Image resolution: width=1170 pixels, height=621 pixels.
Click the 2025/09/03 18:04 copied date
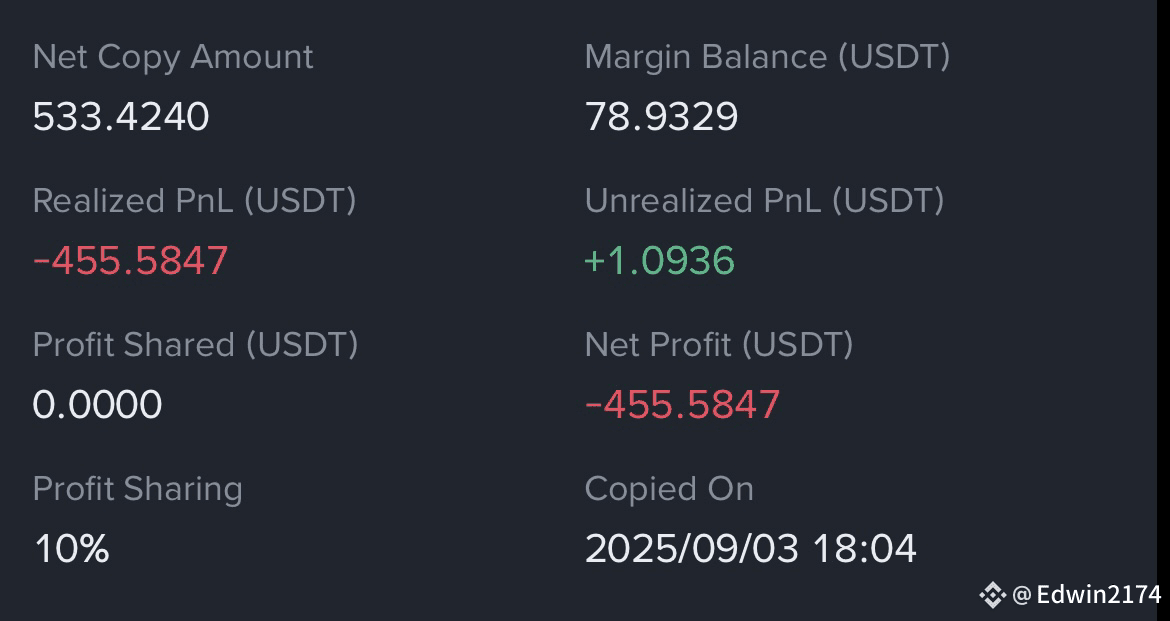[751, 549]
